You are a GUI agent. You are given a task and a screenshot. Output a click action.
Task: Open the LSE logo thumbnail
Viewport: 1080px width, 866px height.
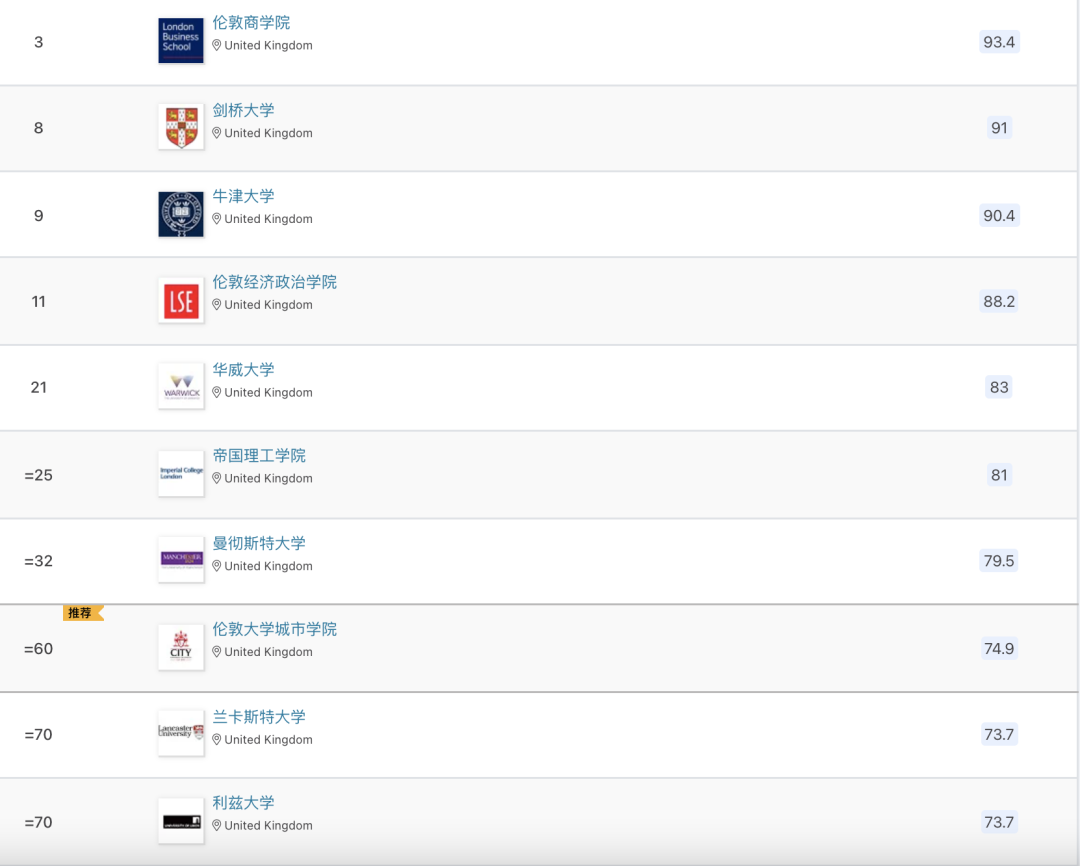[180, 299]
